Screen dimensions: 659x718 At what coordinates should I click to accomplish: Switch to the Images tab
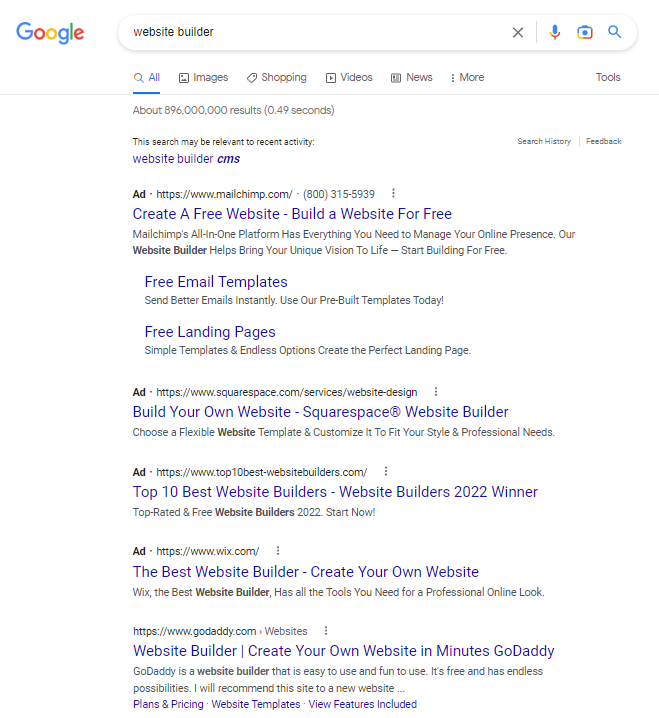[x=203, y=77]
